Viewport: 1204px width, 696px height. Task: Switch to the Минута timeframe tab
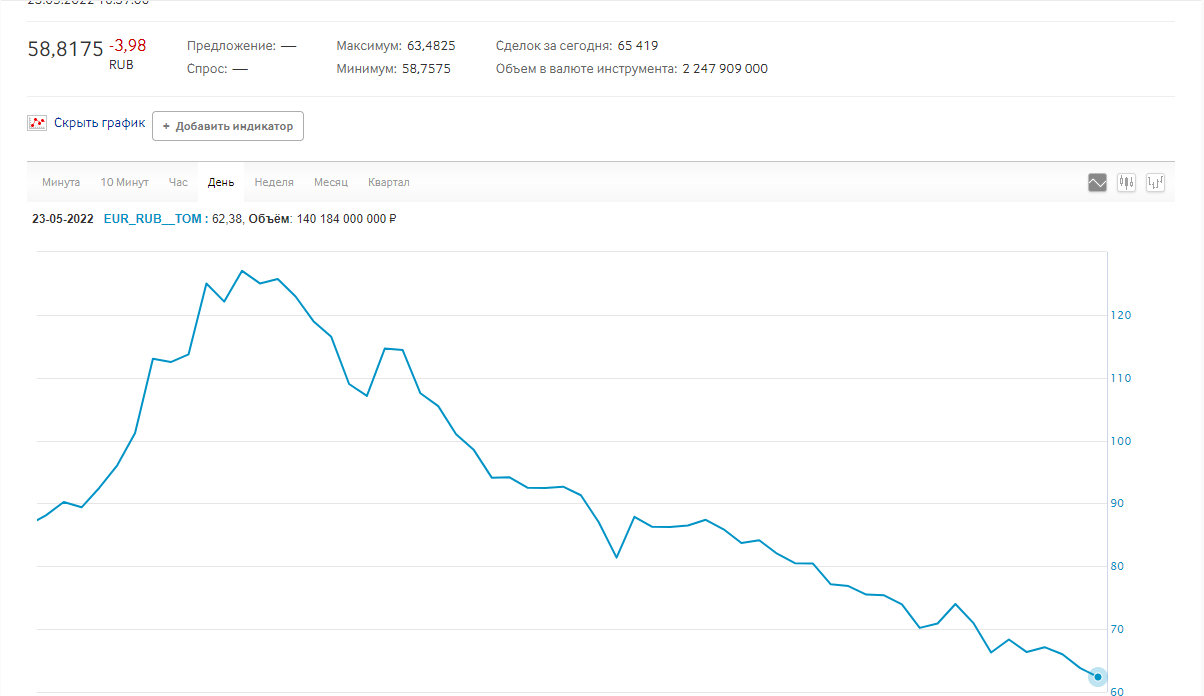coord(61,182)
